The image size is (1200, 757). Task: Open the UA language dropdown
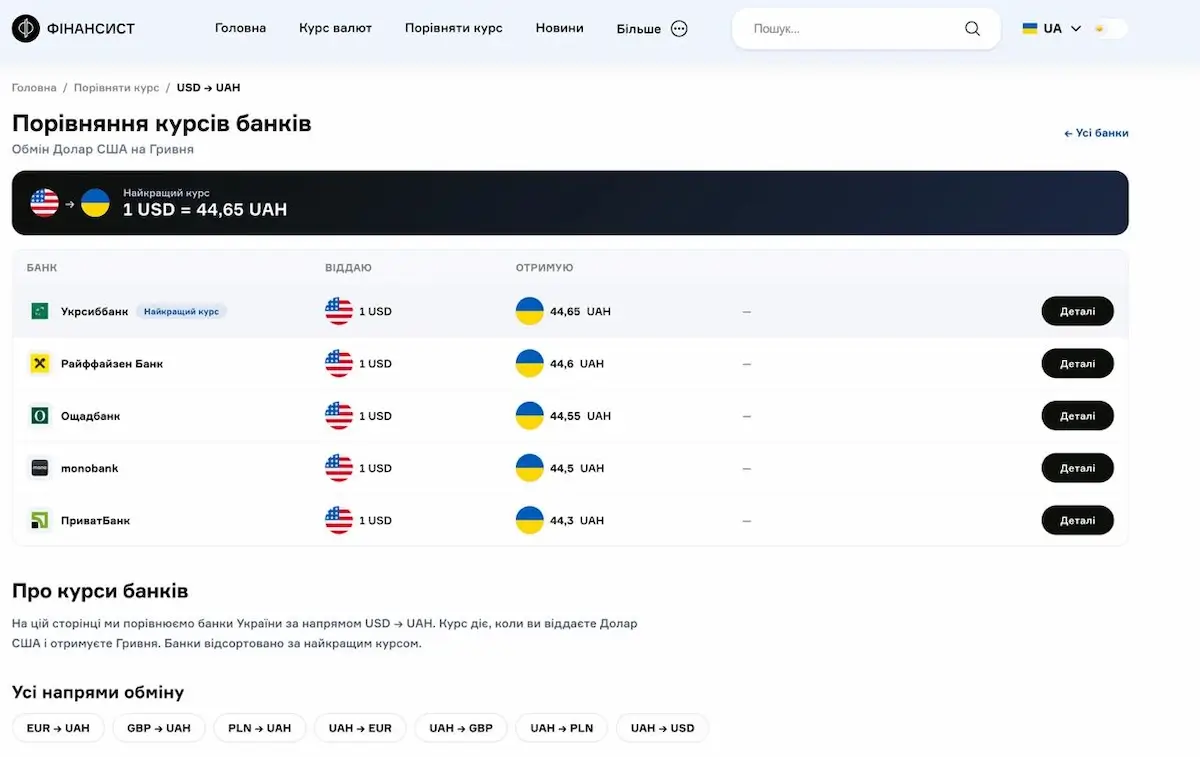click(x=1052, y=29)
